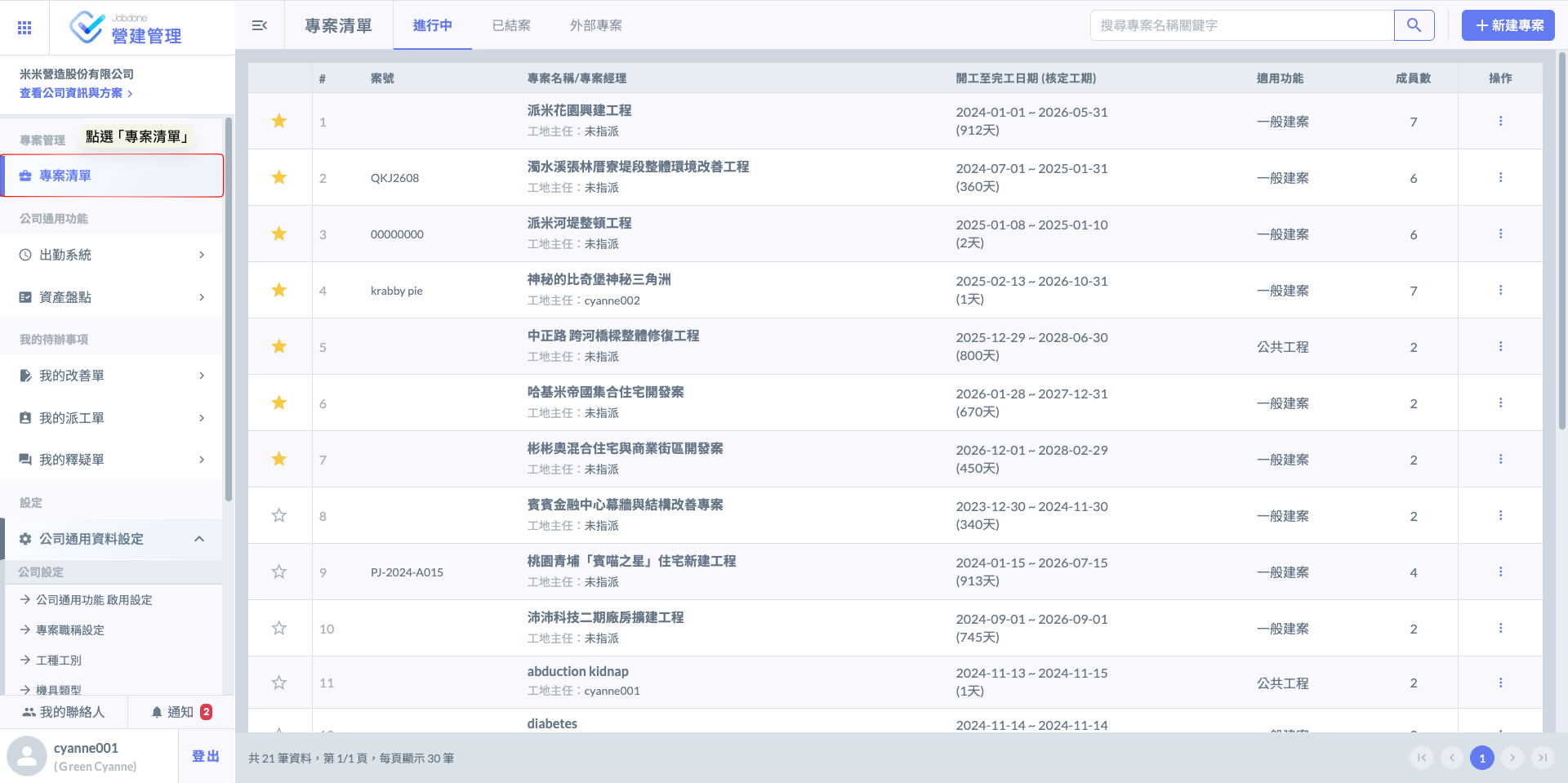Screen dimensions: 1568x783
Task: Switch to the 外部專案 tab
Action: [x=595, y=25]
